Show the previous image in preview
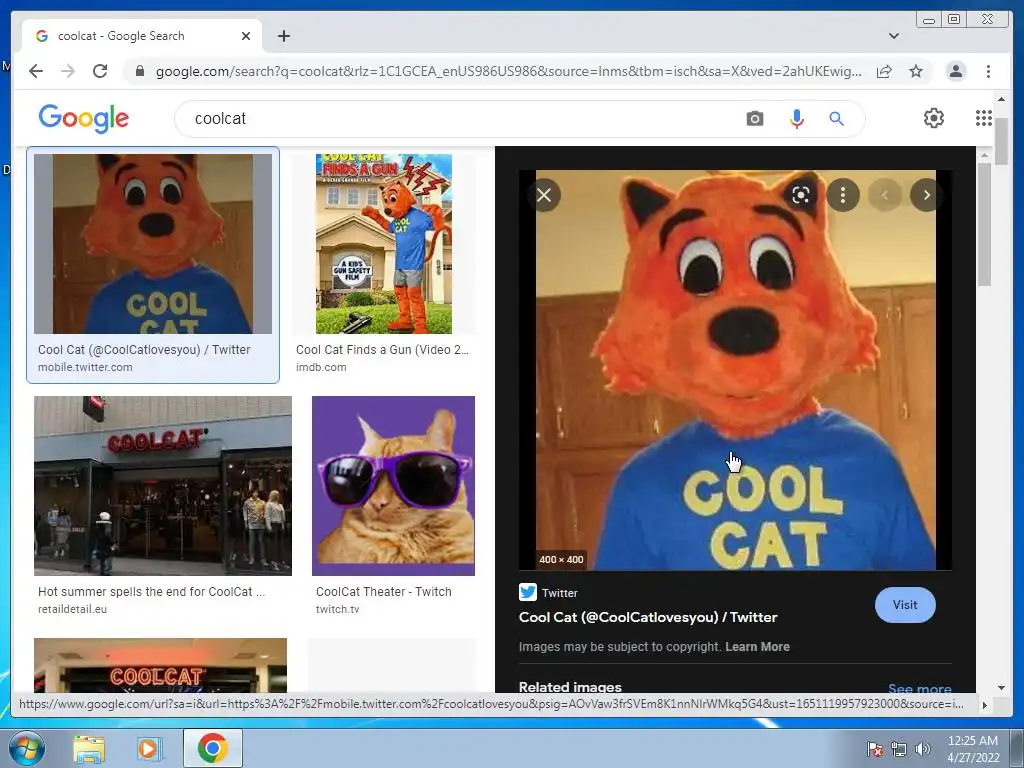 pos(885,195)
